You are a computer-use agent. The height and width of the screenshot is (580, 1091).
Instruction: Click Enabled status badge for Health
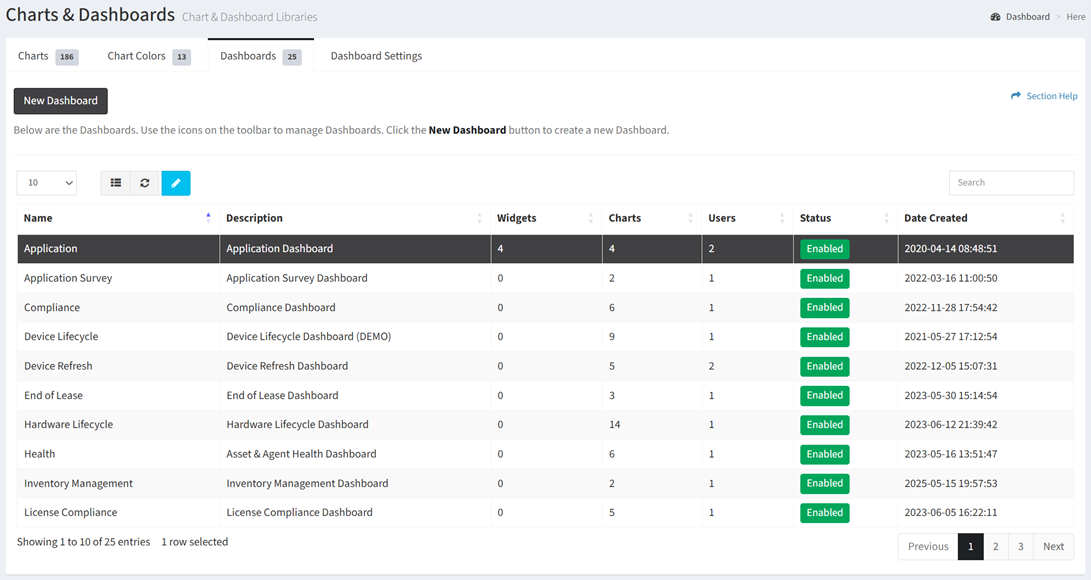(x=825, y=454)
